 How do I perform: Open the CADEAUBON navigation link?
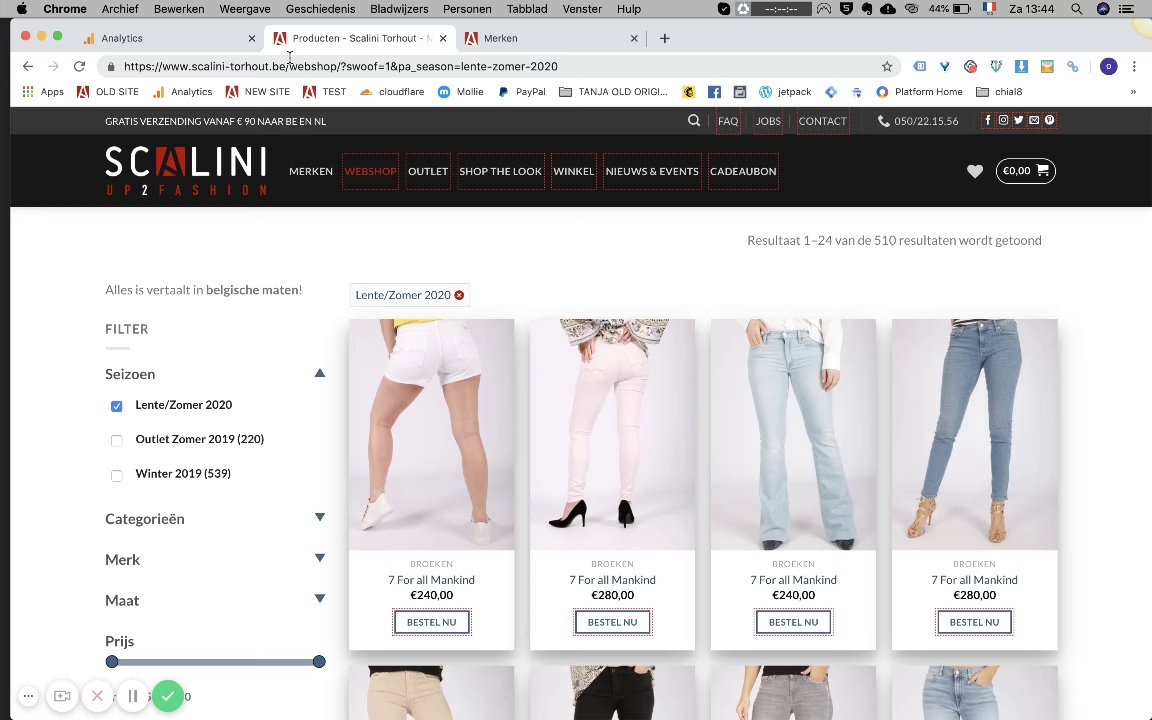pos(743,171)
